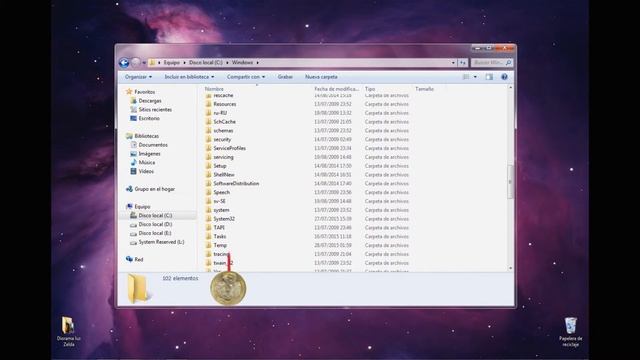Select the TAPI folder icon
Screen dimensions: 640x360
click(x=209, y=228)
